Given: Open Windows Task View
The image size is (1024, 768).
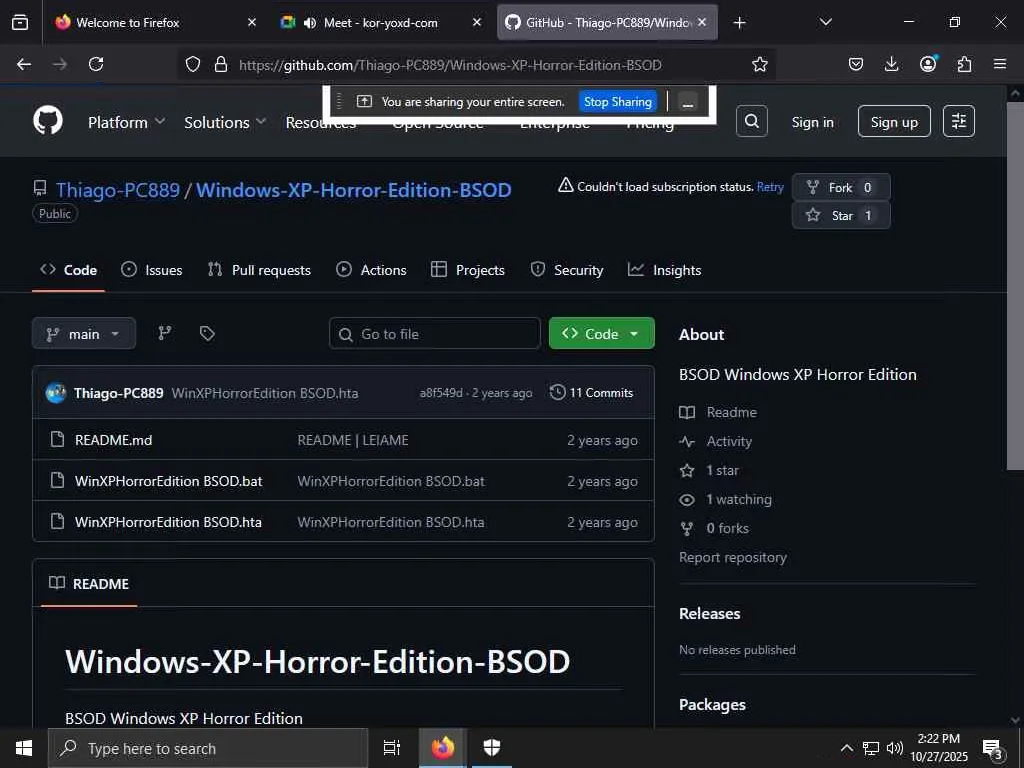Looking at the screenshot, I should [391, 748].
